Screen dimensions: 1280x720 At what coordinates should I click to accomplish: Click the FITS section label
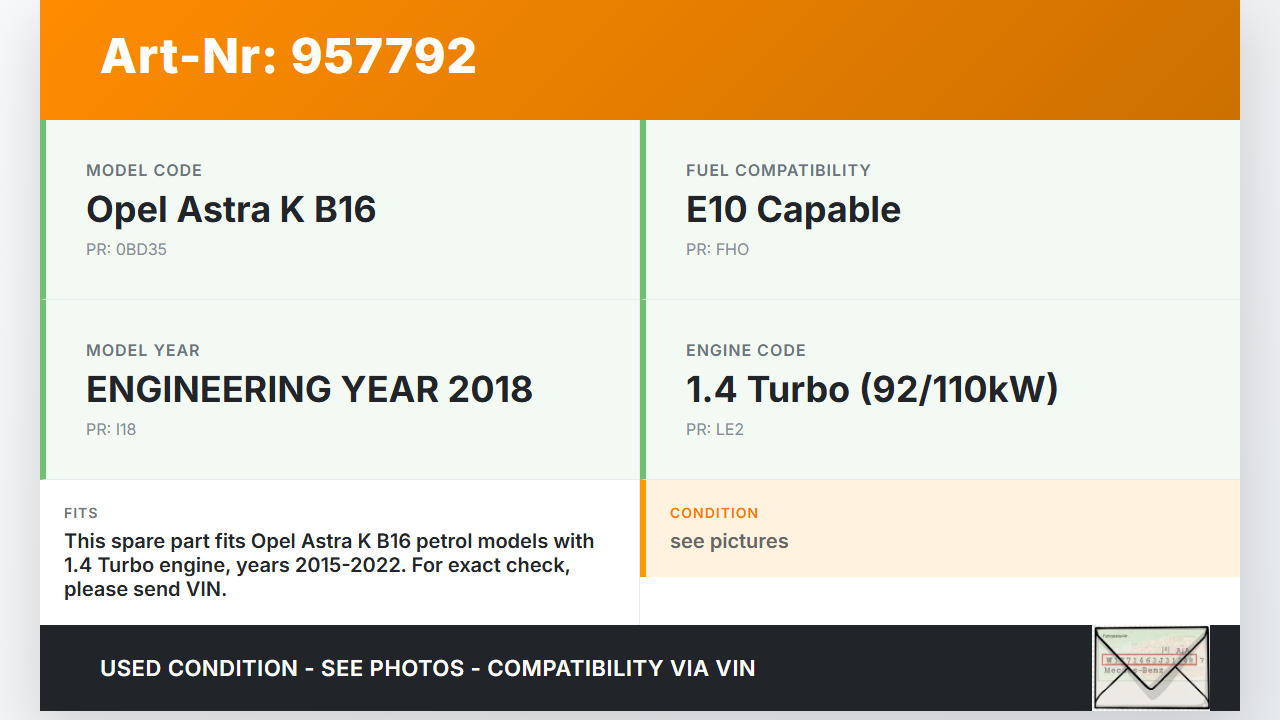click(x=81, y=513)
